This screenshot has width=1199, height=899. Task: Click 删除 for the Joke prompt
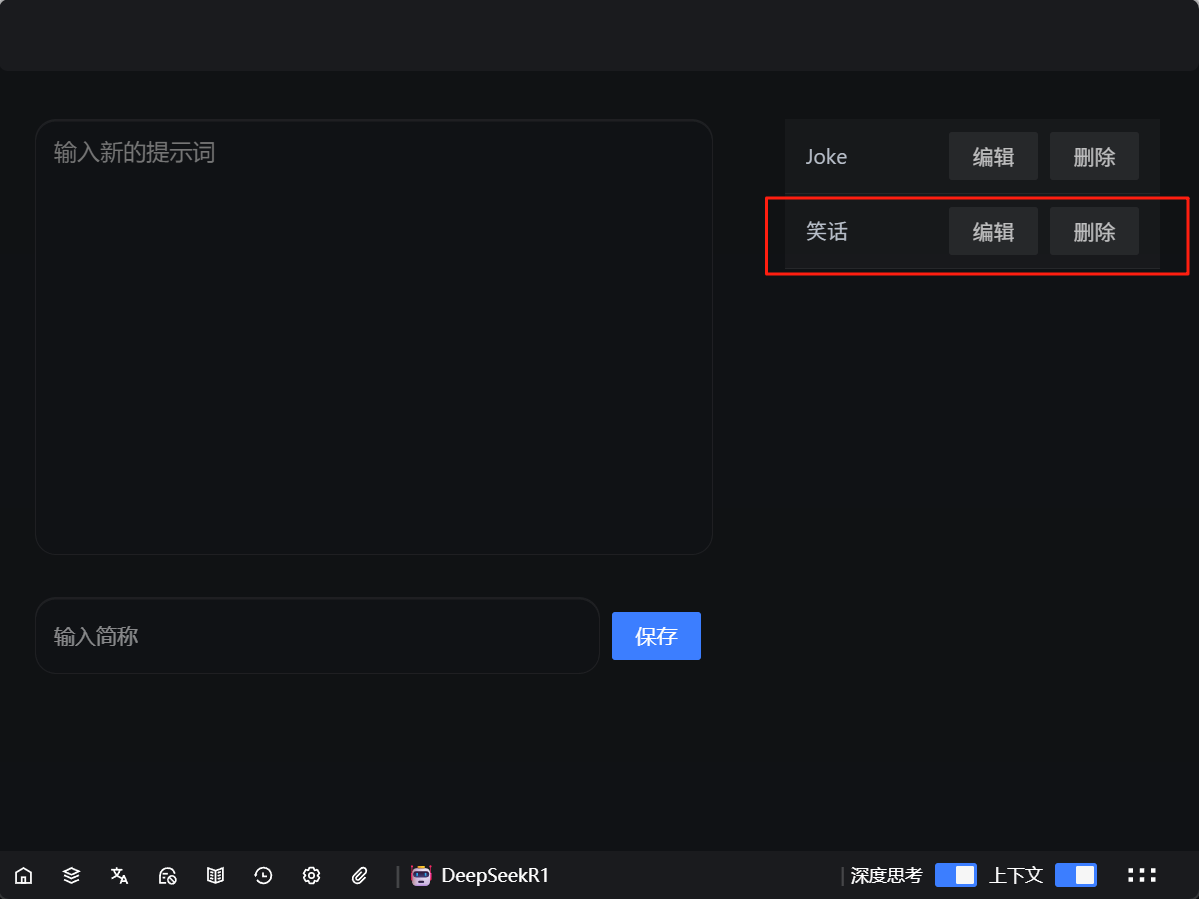pos(1094,157)
